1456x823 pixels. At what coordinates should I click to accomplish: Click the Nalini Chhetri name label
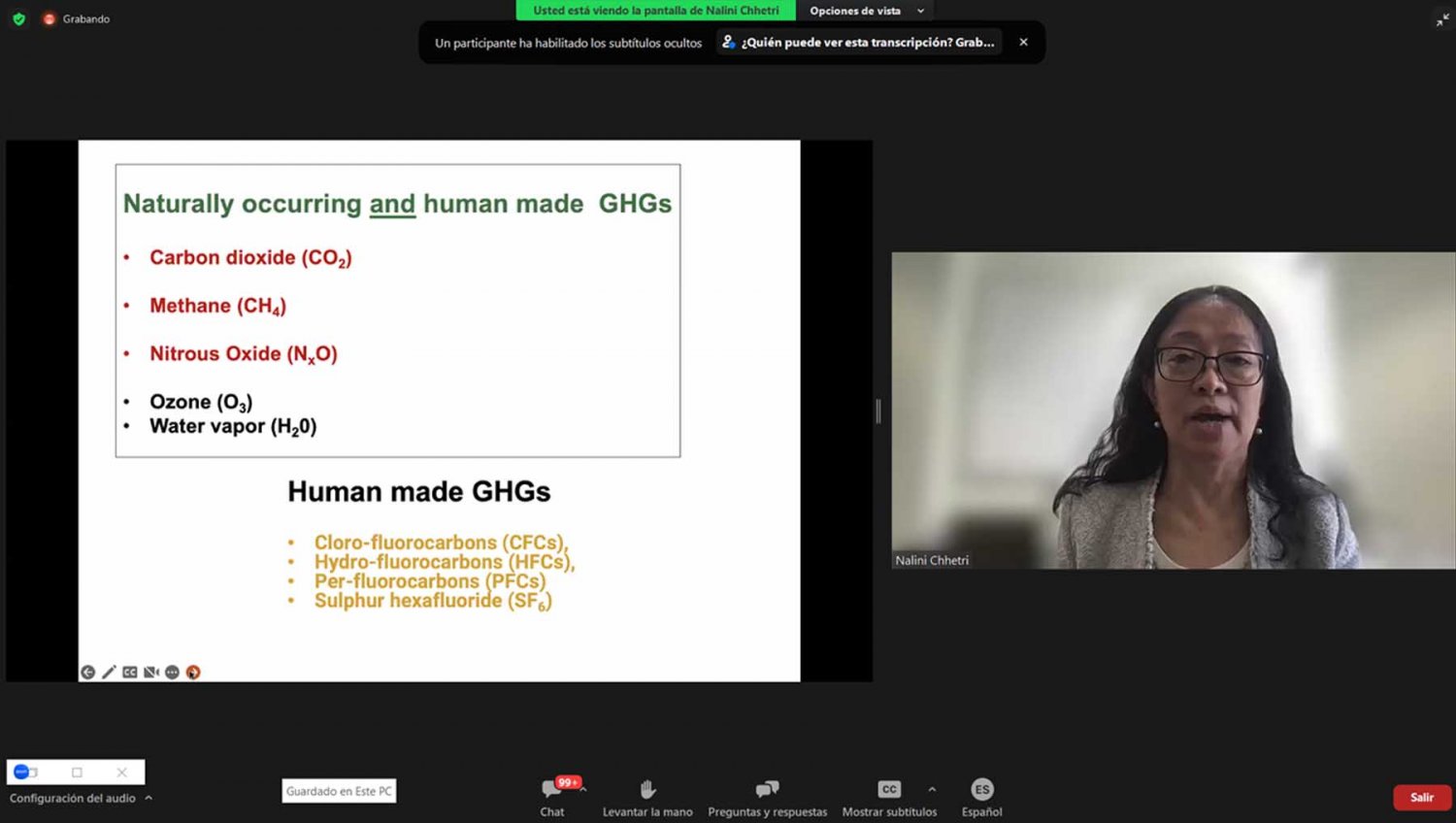(932, 560)
